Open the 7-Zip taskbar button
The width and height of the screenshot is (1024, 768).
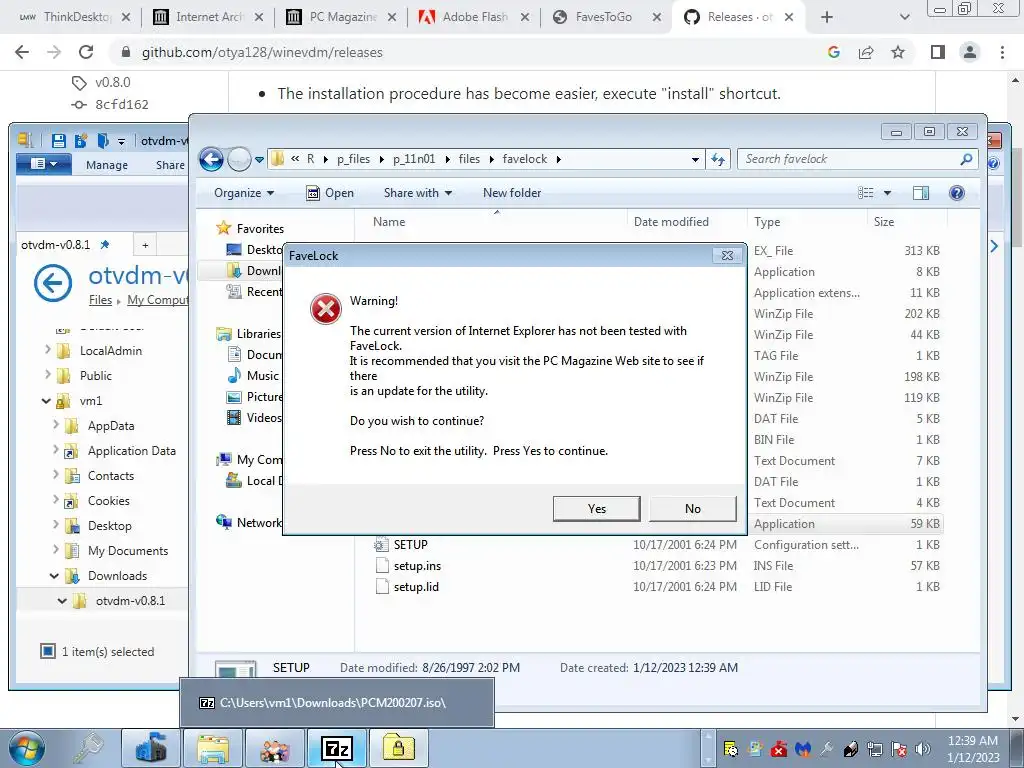click(x=337, y=748)
